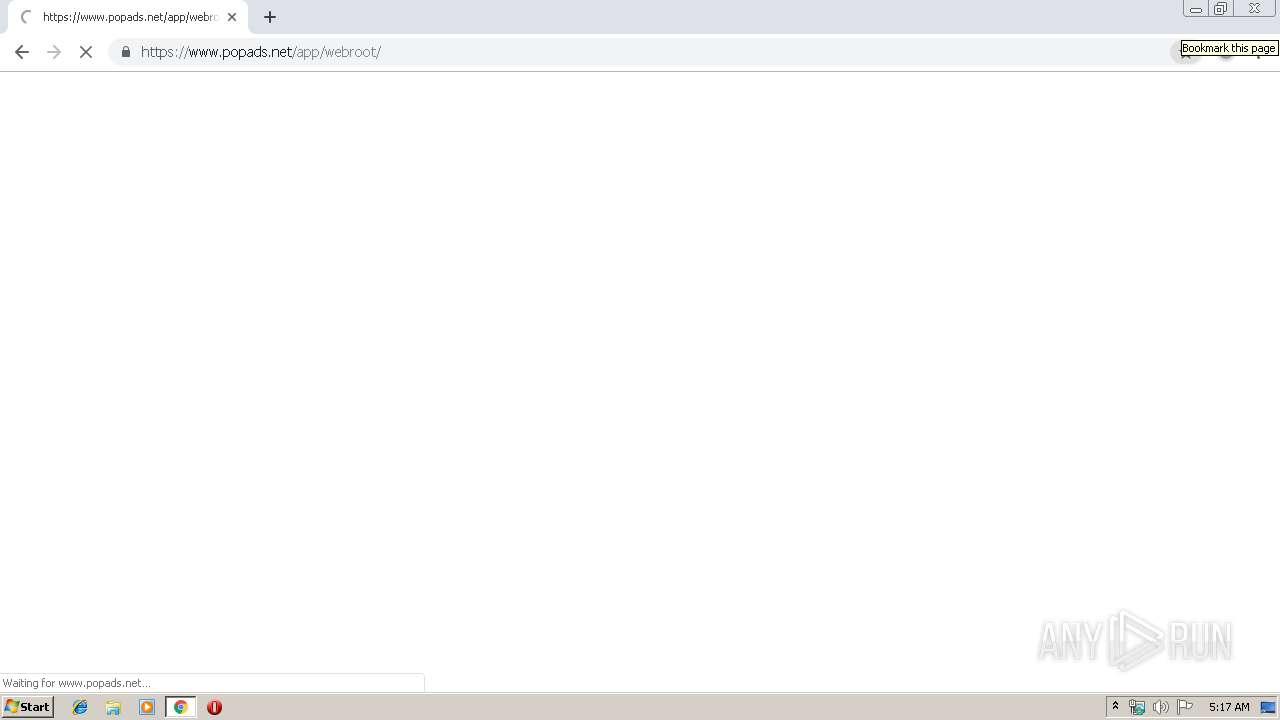Screen dimensions: 1280x720
Task: Open Action Center flag icon
Action: (1185, 707)
